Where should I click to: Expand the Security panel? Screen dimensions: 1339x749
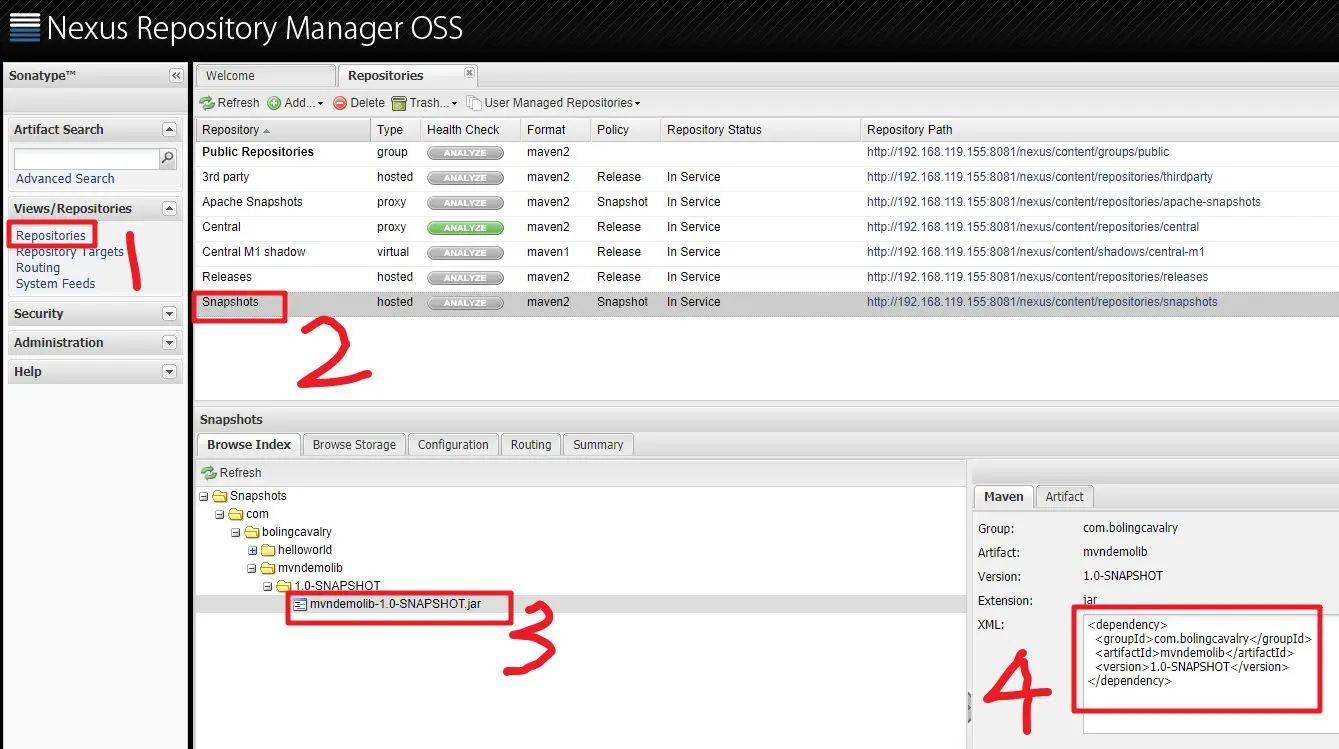pyautogui.click(x=169, y=314)
